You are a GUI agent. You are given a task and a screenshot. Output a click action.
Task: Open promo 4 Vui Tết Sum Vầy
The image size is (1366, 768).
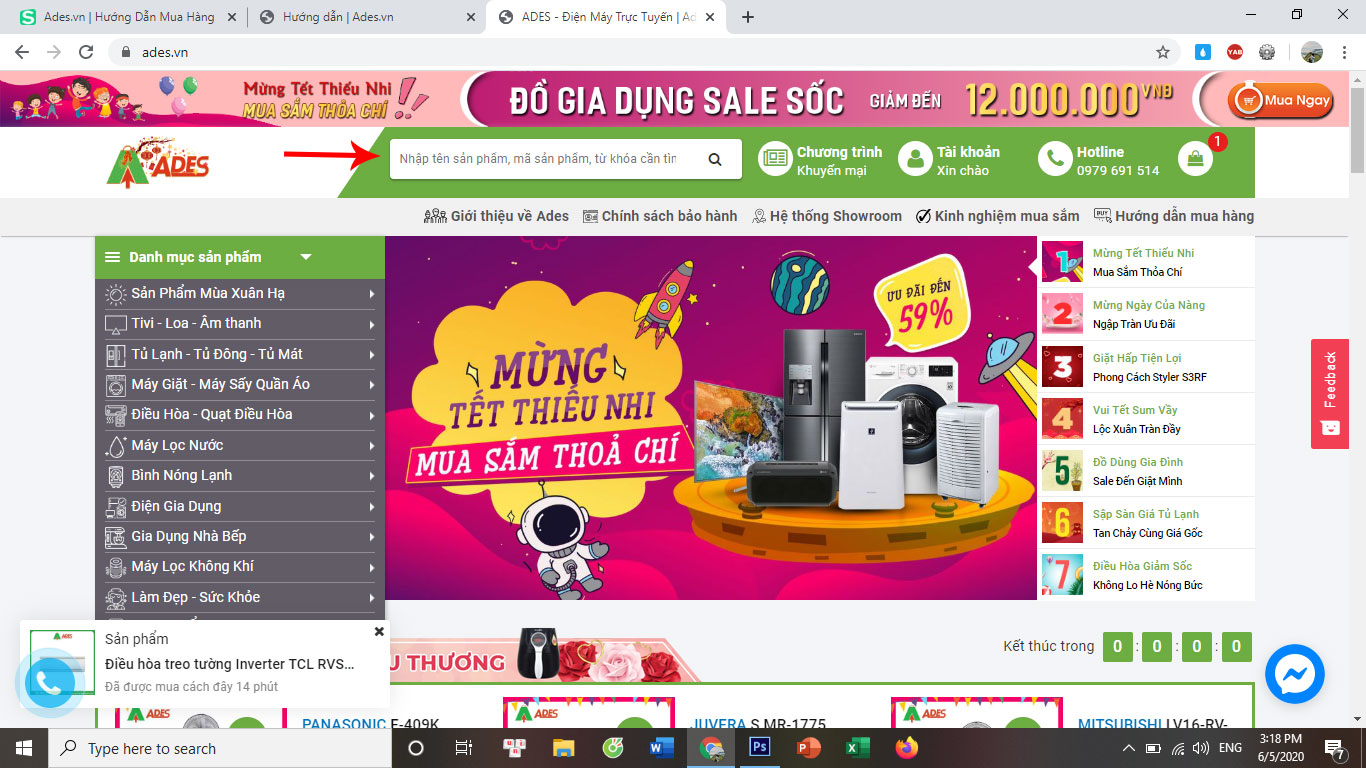click(x=1147, y=419)
